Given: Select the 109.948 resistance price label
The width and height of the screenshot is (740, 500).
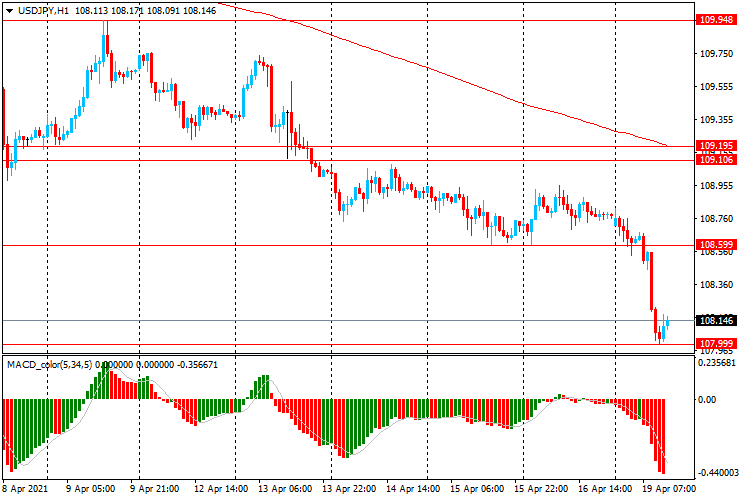Looking at the screenshot, I should point(716,20).
